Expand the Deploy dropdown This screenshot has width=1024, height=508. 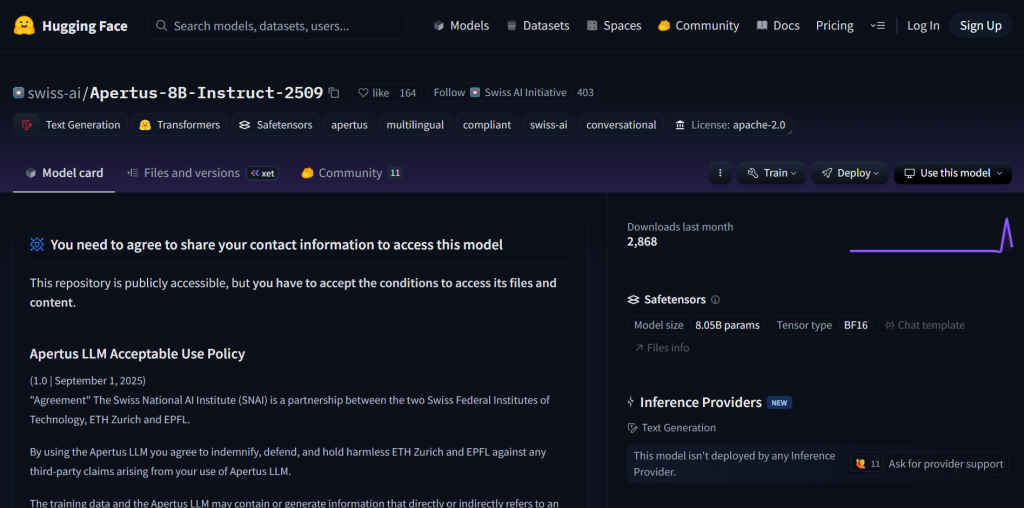click(x=849, y=173)
